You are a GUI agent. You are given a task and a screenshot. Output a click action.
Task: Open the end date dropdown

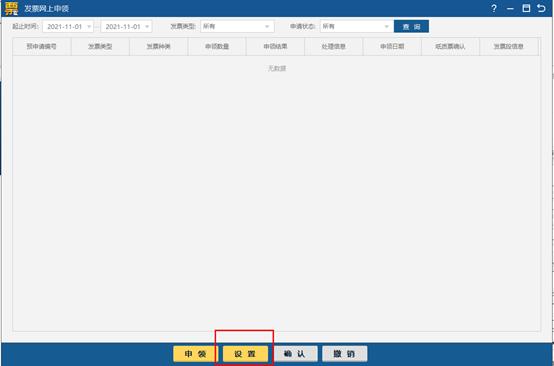(x=147, y=26)
